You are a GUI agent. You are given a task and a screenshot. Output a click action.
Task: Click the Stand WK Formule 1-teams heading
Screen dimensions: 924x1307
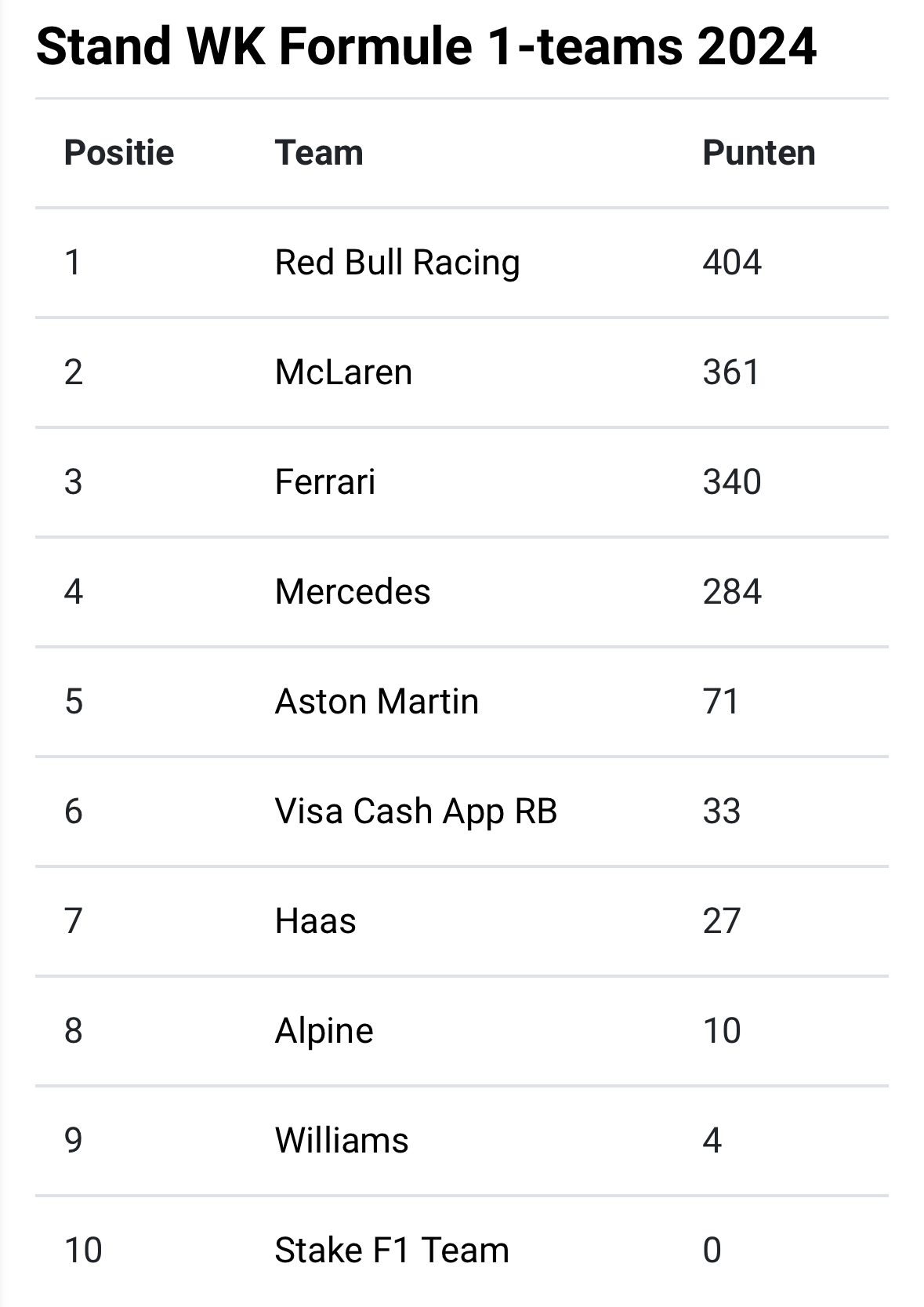[426, 45]
